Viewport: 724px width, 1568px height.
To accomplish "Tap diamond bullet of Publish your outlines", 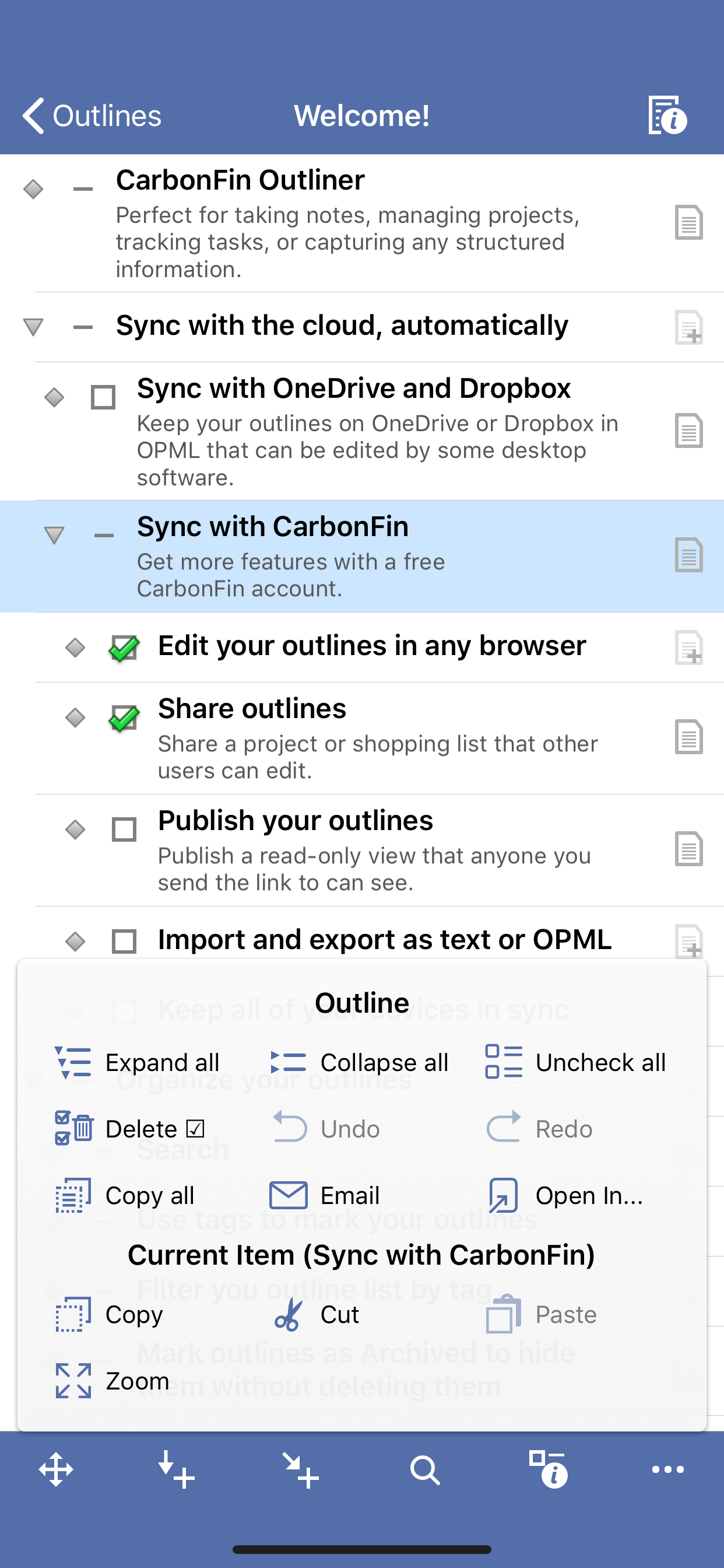I will (x=75, y=829).
